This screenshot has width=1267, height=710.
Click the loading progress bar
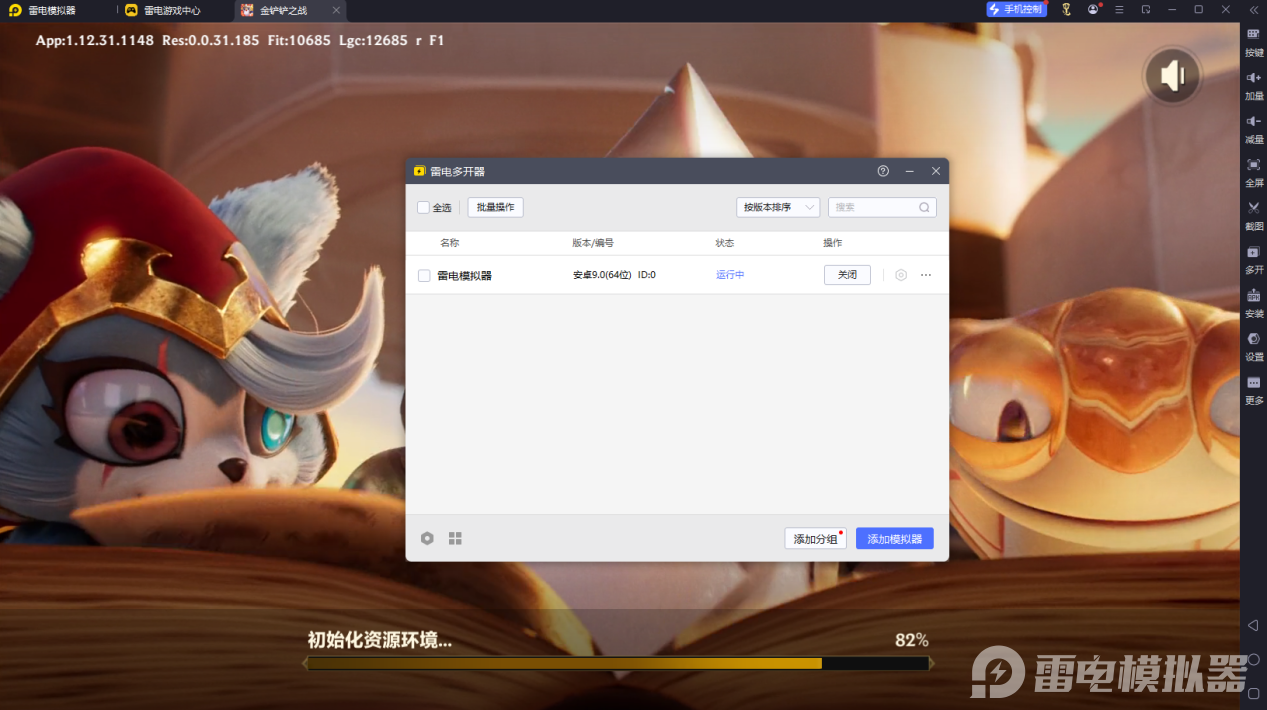click(x=619, y=663)
